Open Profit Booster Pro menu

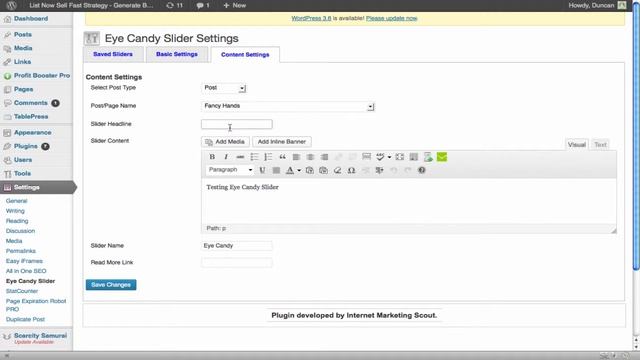pos(42,76)
